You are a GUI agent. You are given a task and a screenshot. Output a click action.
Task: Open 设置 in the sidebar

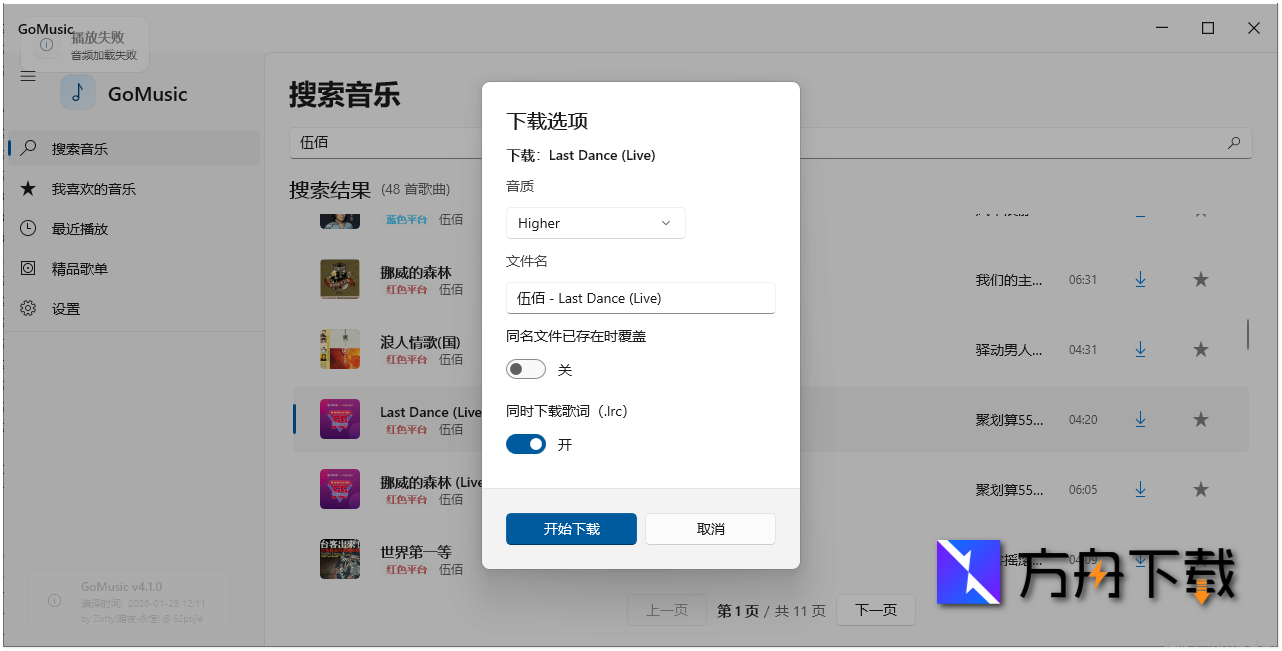coord(30,308)
